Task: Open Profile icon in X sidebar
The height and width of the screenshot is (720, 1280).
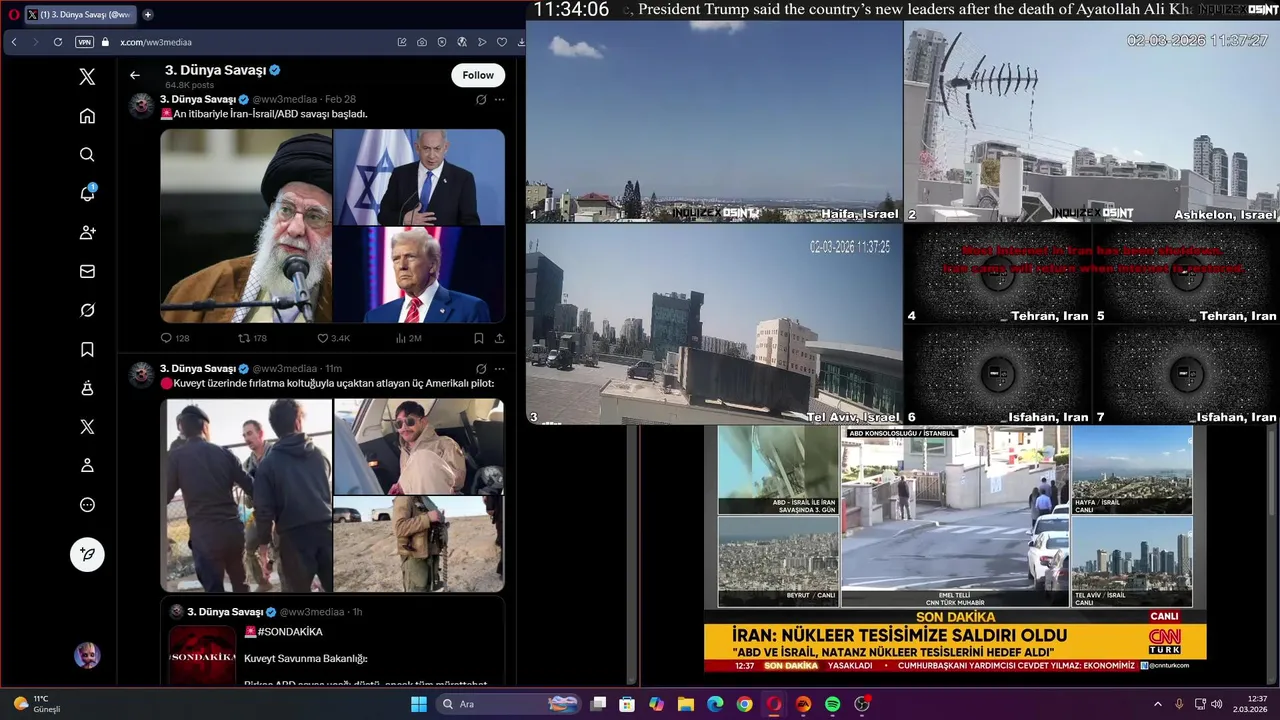Action: [x=87, y=466]
